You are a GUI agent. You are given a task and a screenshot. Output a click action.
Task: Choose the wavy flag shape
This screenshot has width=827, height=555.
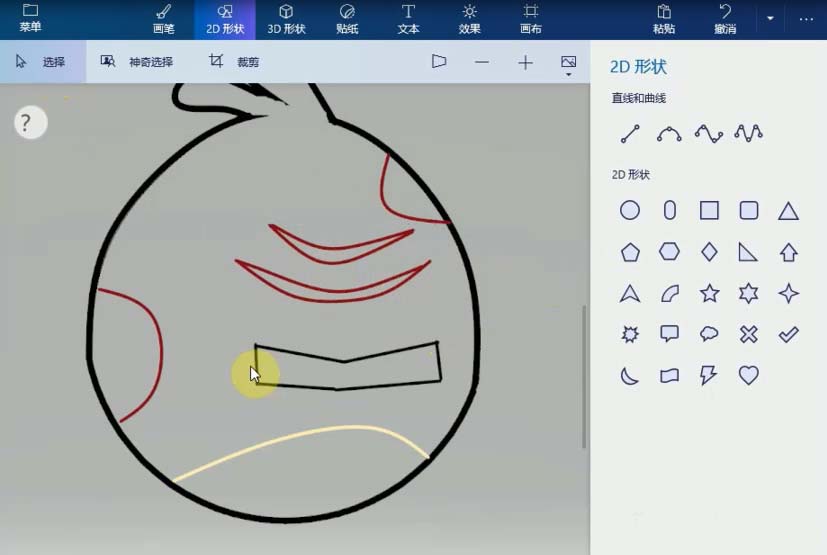pos(669,376)
